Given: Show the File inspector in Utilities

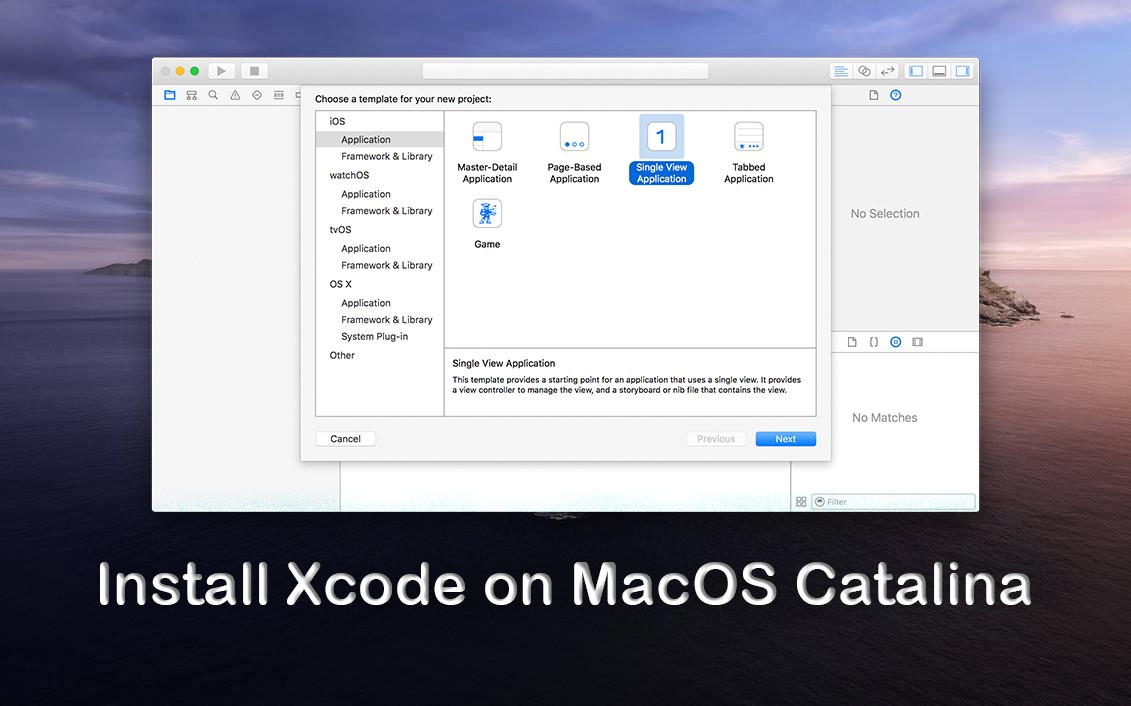Looking at the screenshot, I should 873,95.
